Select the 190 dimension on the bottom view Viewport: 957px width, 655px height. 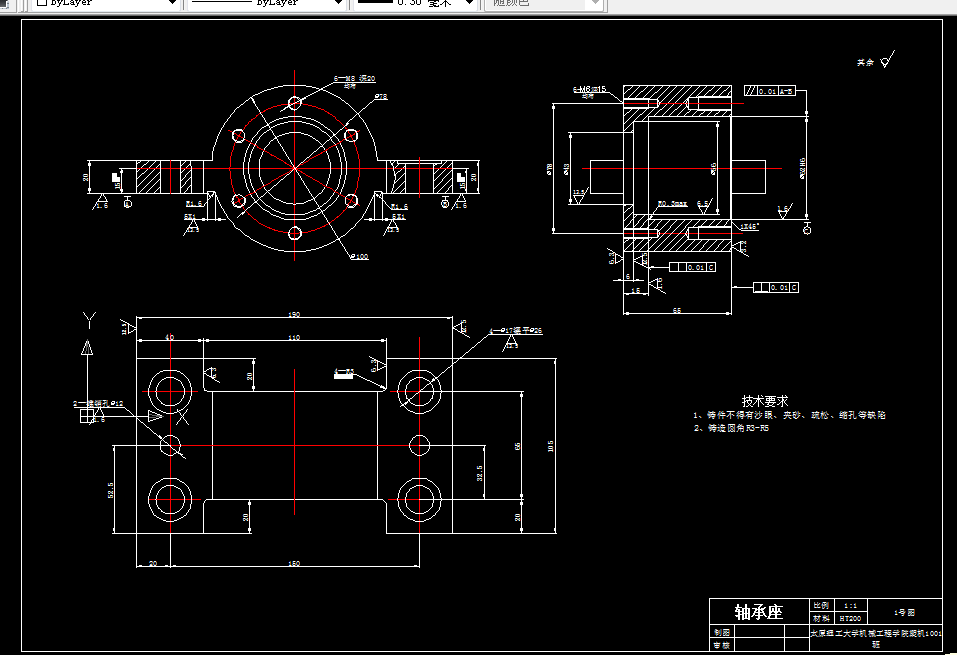point(294,313)
